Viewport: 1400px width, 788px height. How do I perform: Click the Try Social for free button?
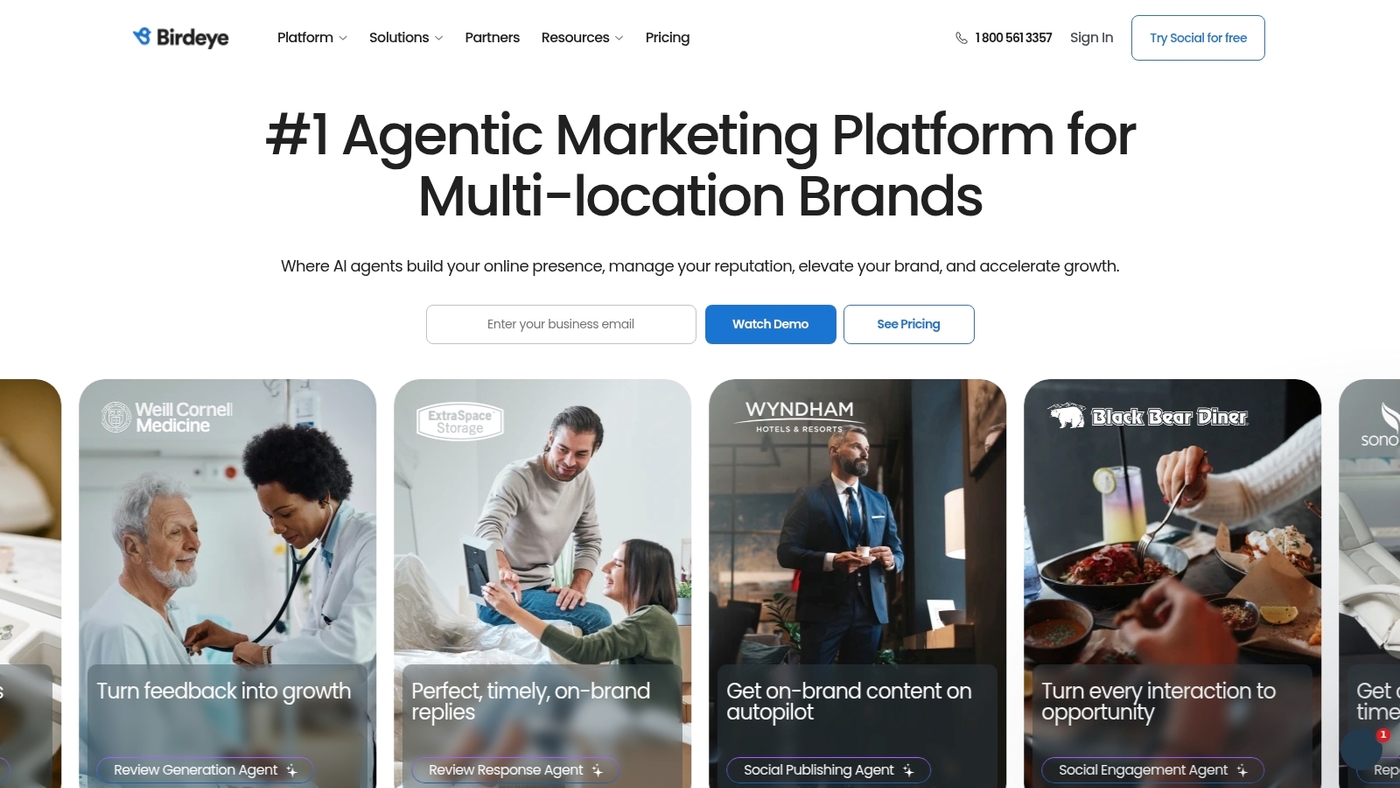coord(1198,38)
